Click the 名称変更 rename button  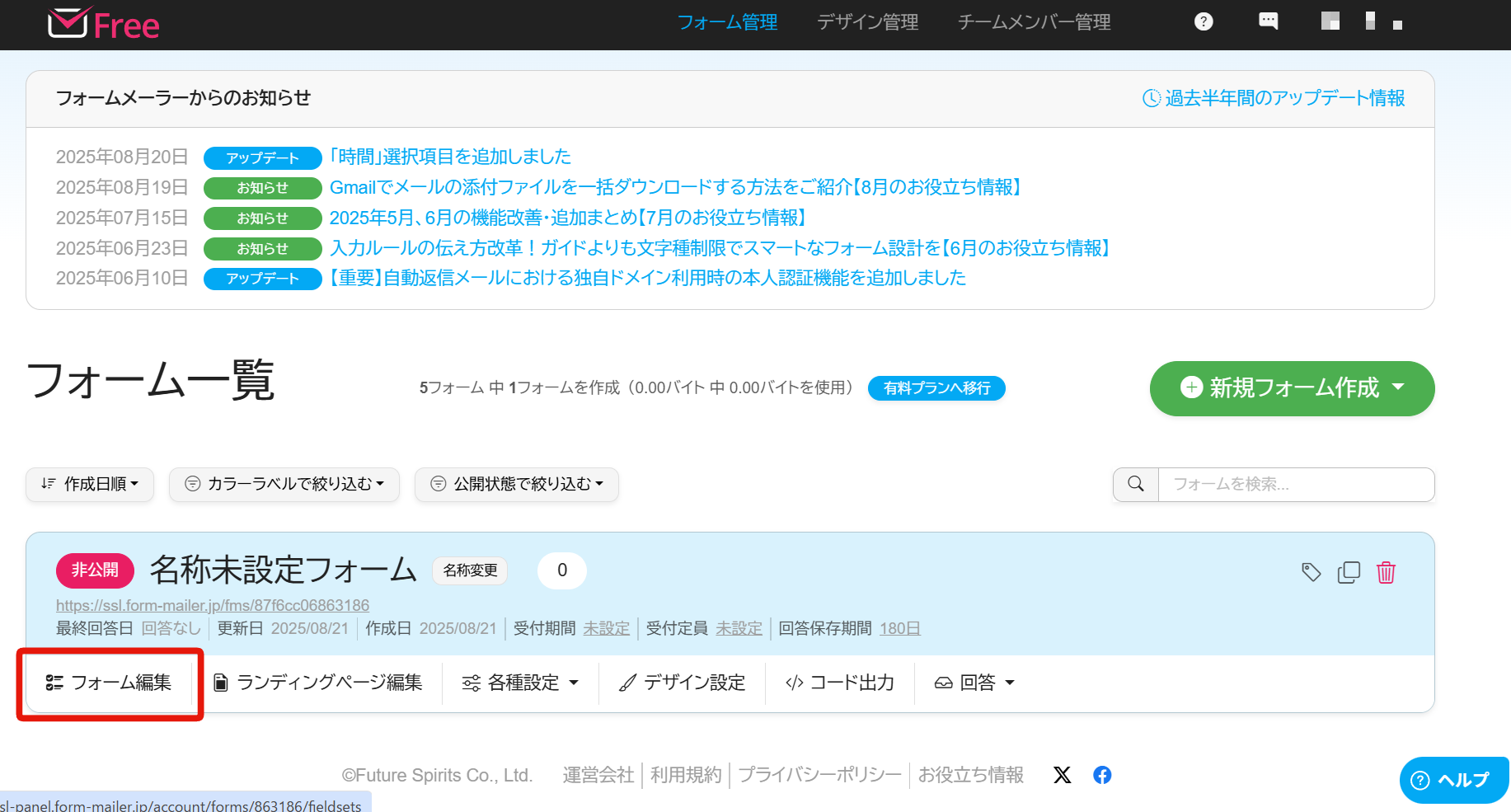pos(470,570)
